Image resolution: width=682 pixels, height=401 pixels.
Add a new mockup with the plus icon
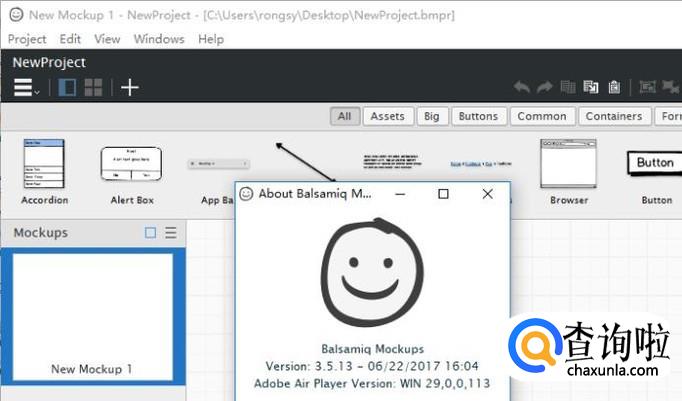tap(130, 87)
